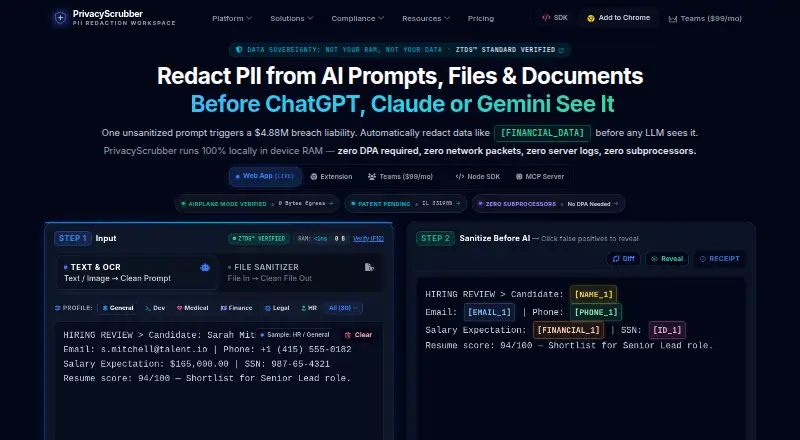Select the Legal profile
Viewport: 800px width, 440px height.
coord(277,308)
